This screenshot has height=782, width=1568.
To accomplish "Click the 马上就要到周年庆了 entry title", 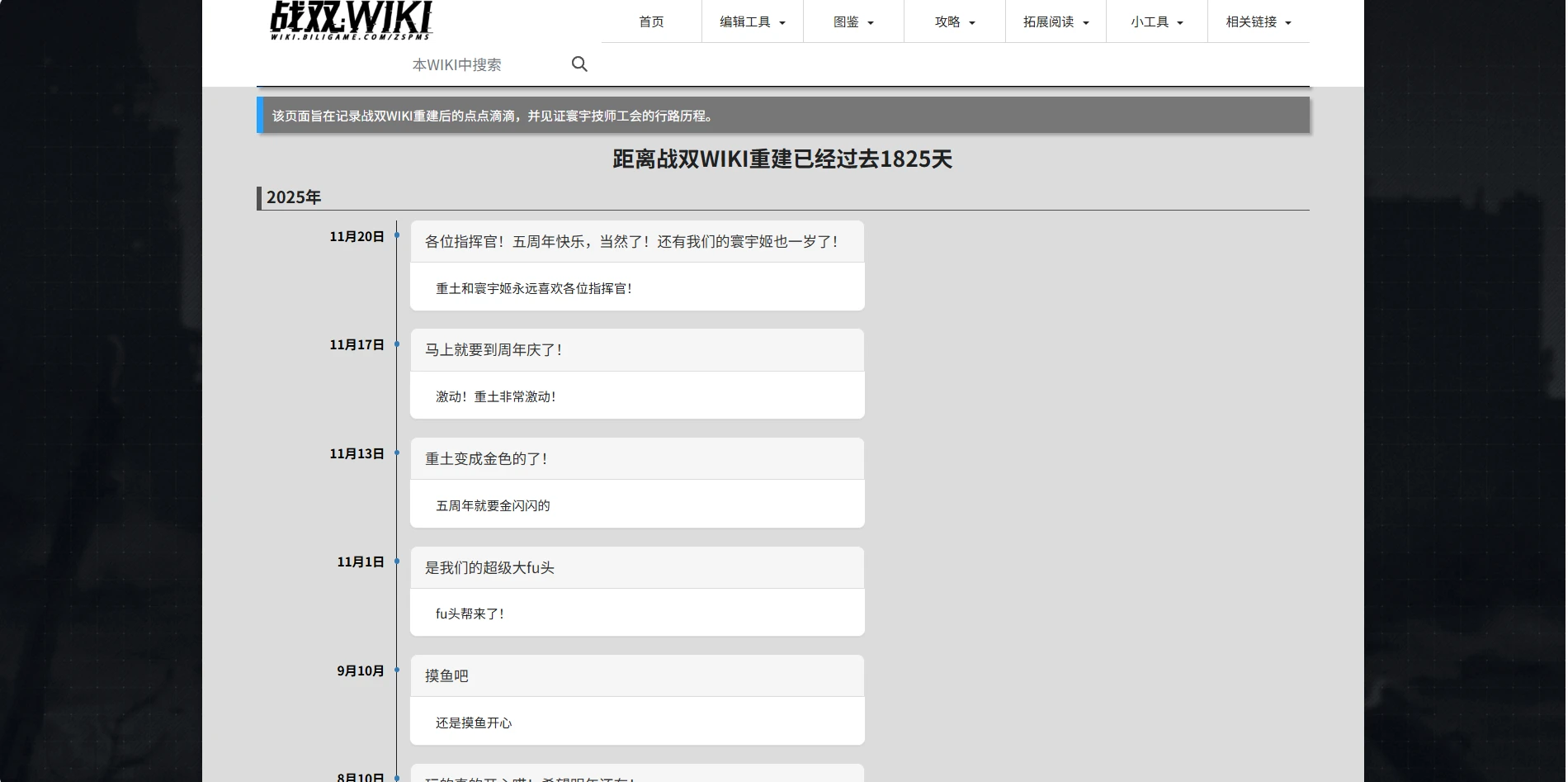I will pos(494,350).
